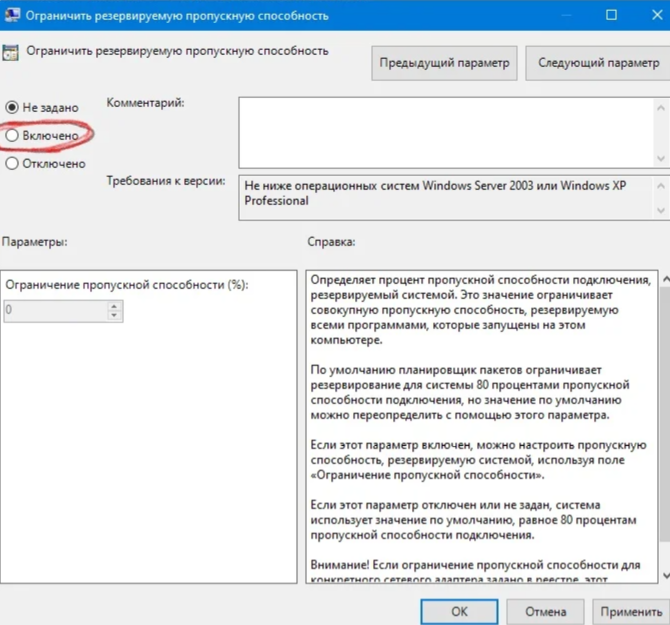Select the "Не задано" radio button

(x=12, y=107)
